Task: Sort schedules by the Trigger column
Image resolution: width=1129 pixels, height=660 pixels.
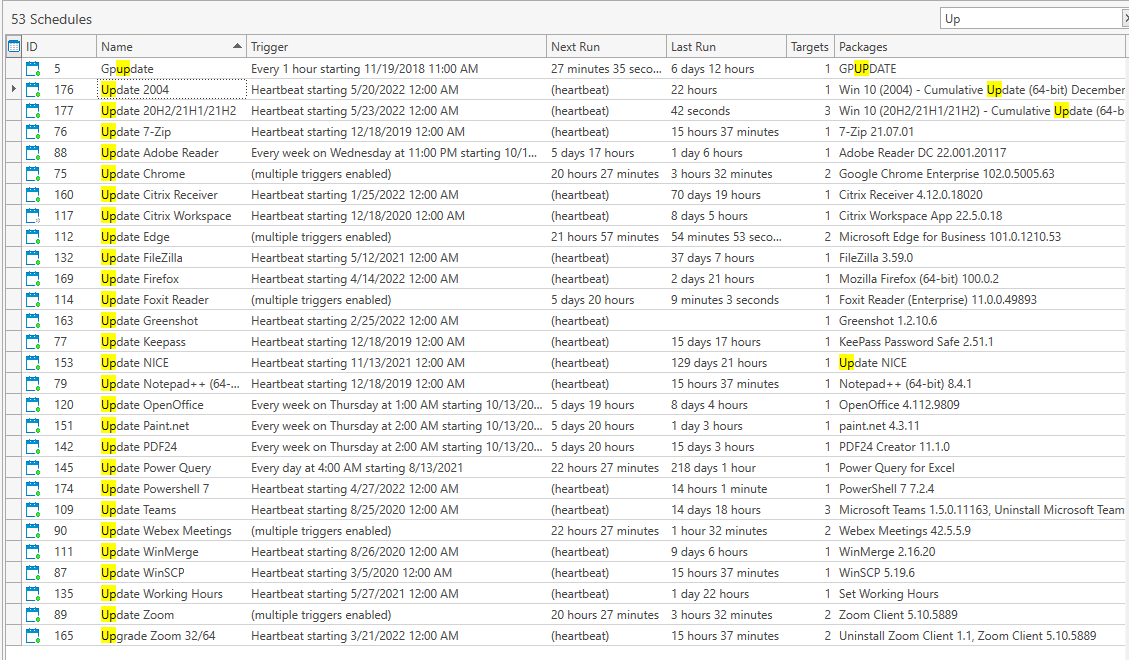Action: 396,47
